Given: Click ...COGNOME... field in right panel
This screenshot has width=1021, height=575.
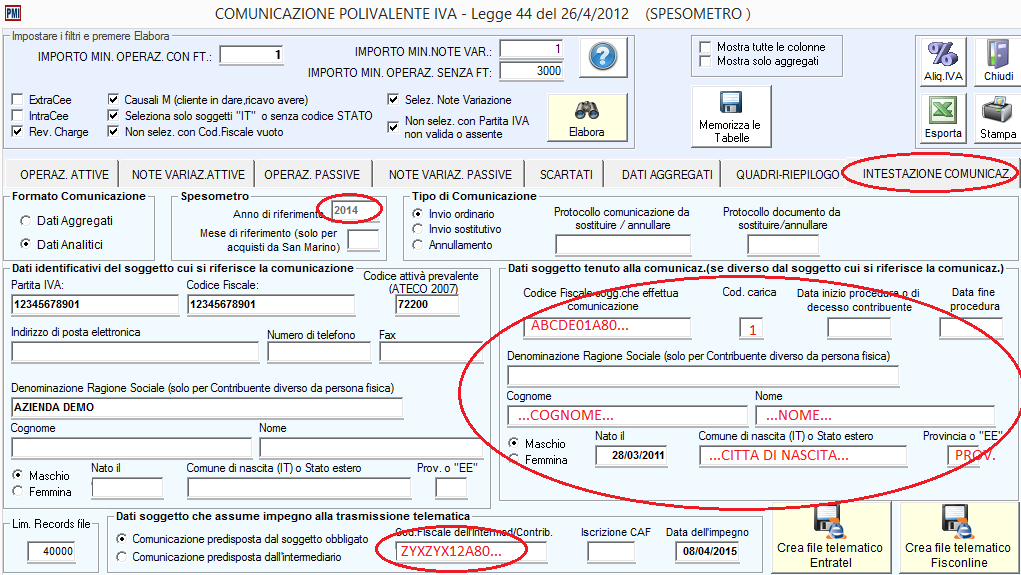Looking at the screenshot, I should point(627,415).
